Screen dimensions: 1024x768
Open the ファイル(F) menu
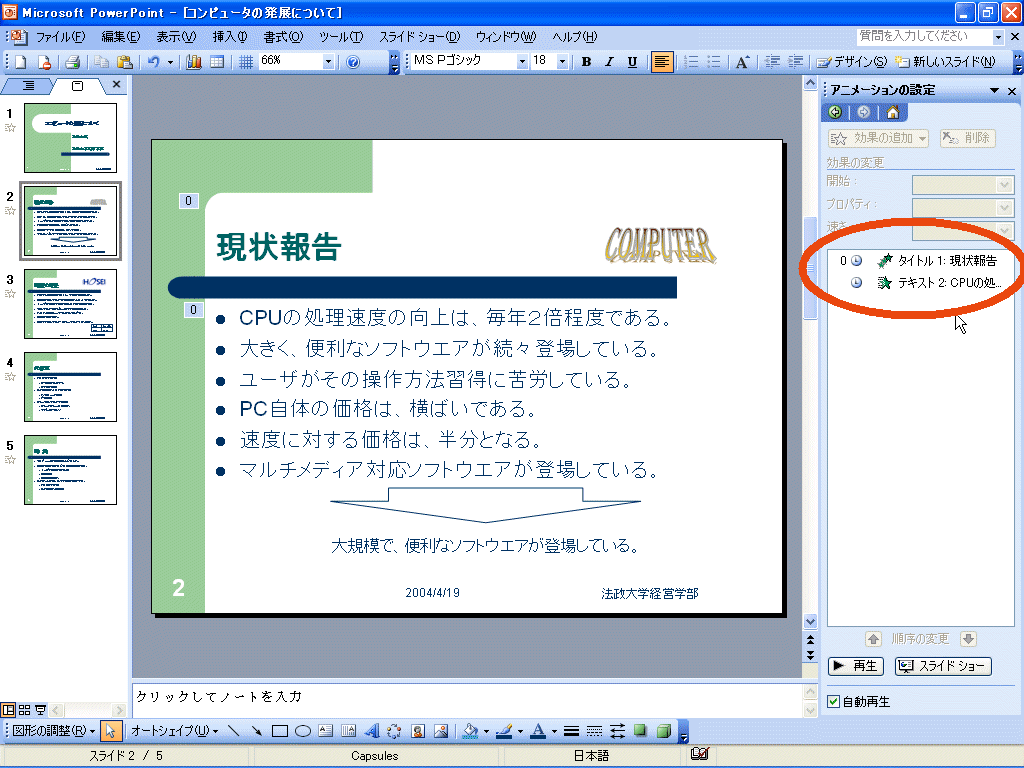pos(60,37)
